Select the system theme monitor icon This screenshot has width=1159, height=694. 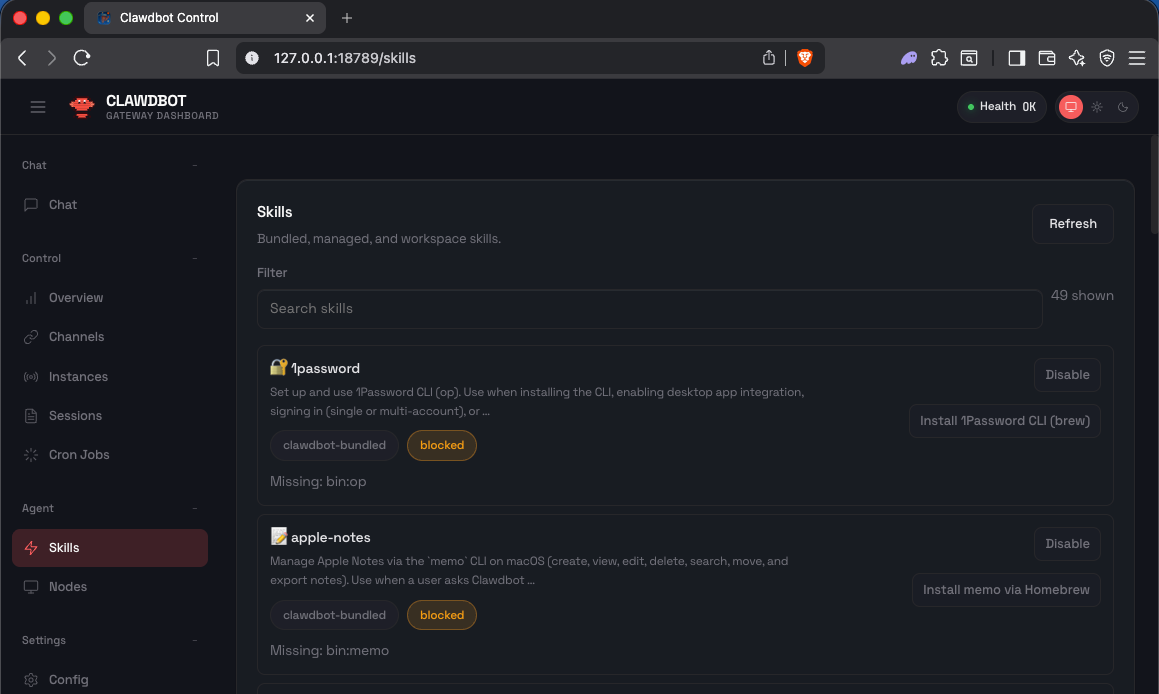[x=1070, y=107]
